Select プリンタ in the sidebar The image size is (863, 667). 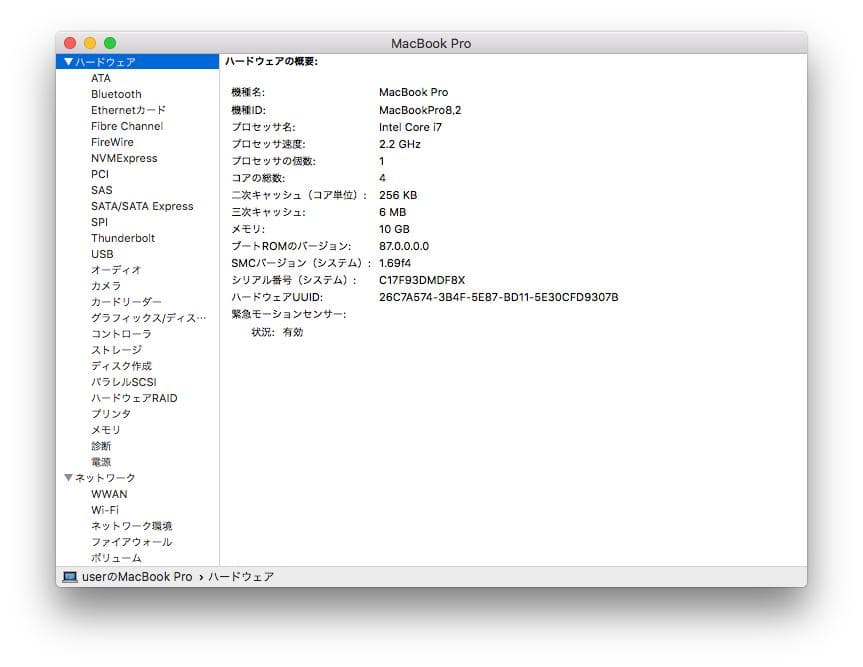point(111,414)
